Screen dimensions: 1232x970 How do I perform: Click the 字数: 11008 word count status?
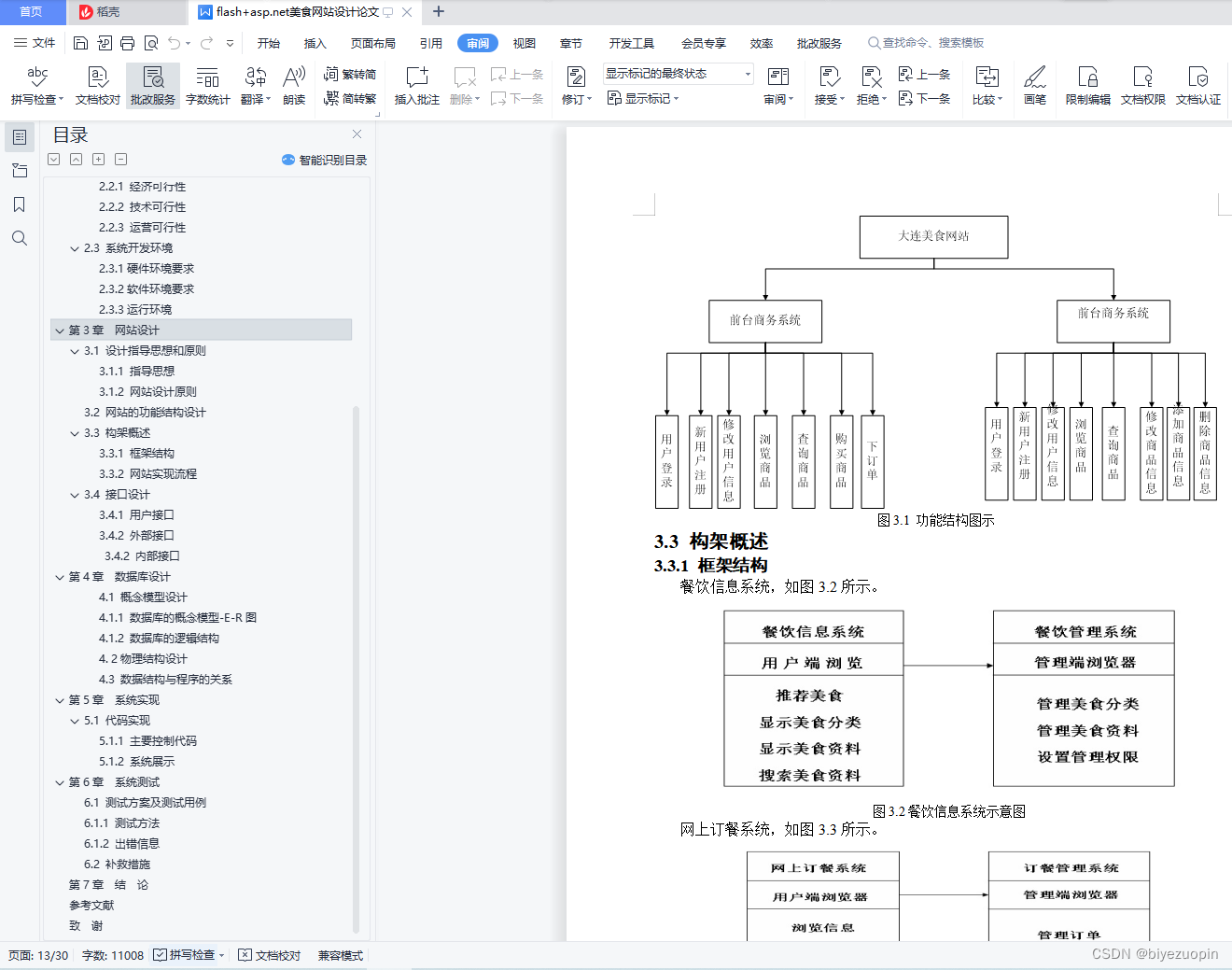click(113, 955)
